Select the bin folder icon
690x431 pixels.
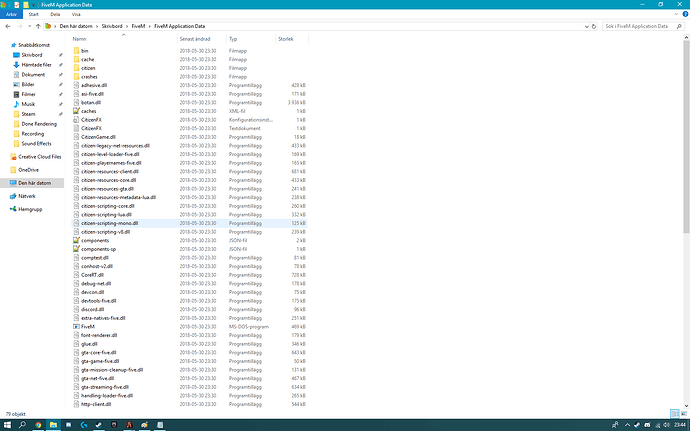pos(77,51)
